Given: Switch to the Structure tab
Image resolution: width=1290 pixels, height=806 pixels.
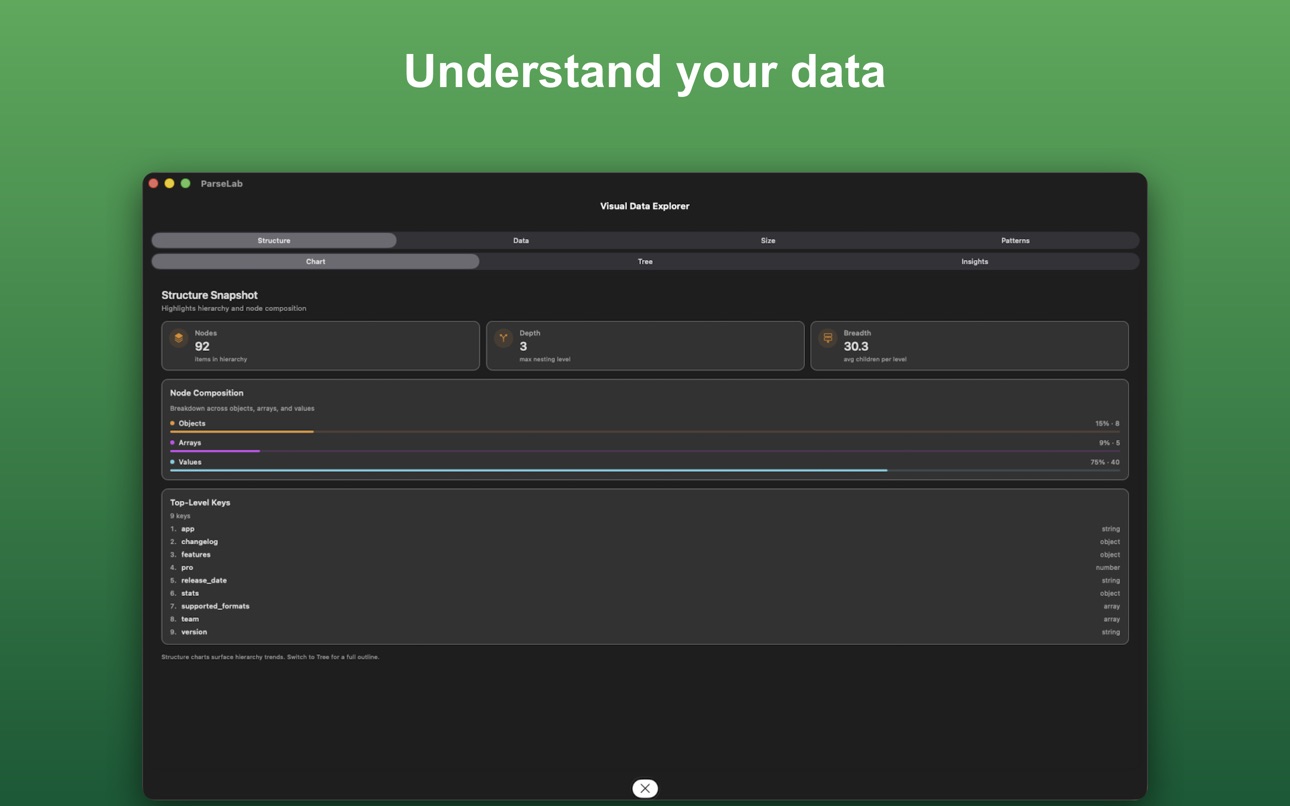Looking at the screenshot, I should pyautogui.click(x=274, y=241).
